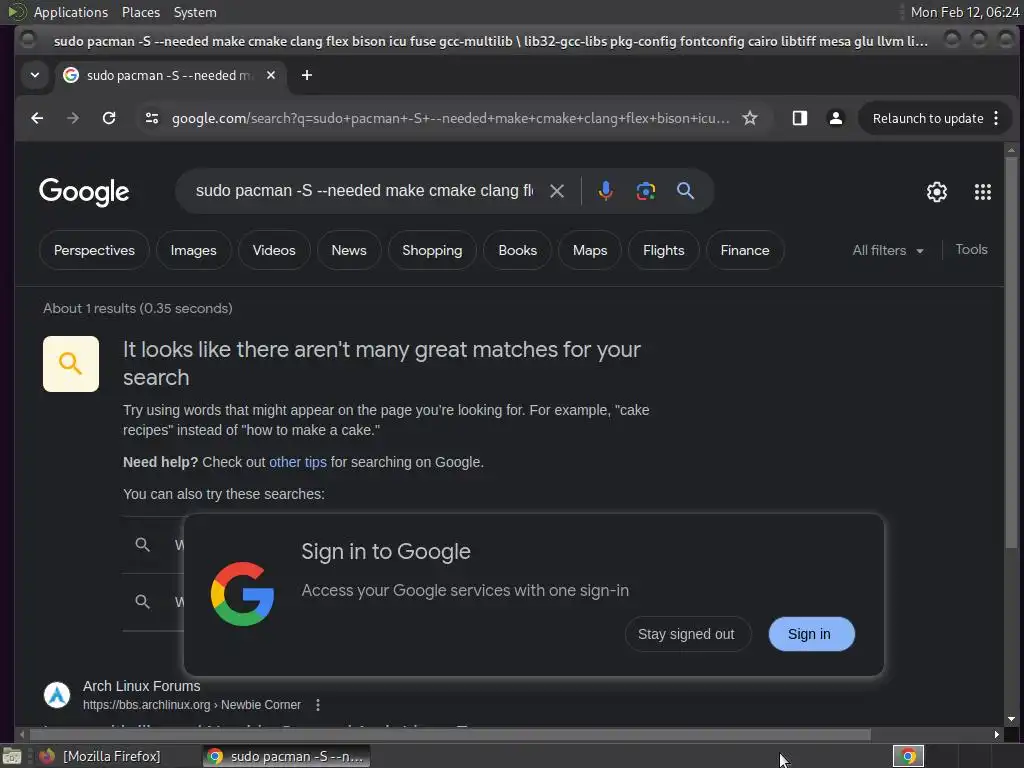The width and height of the screenshot is (1024, 768).
Task: Click the browser address bar URL
Action: (451, 118)
